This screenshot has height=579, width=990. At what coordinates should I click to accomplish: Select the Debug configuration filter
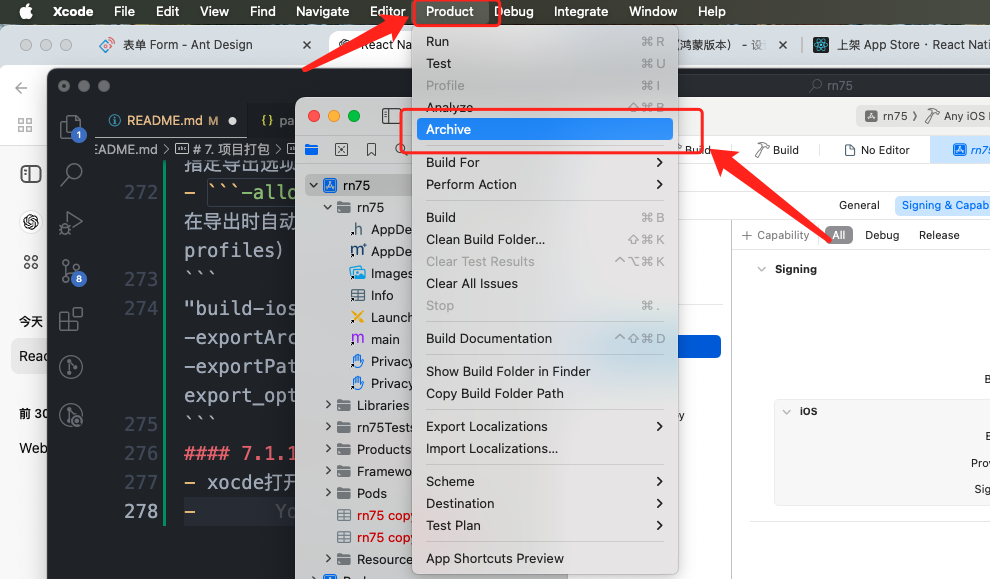[881, 235]
